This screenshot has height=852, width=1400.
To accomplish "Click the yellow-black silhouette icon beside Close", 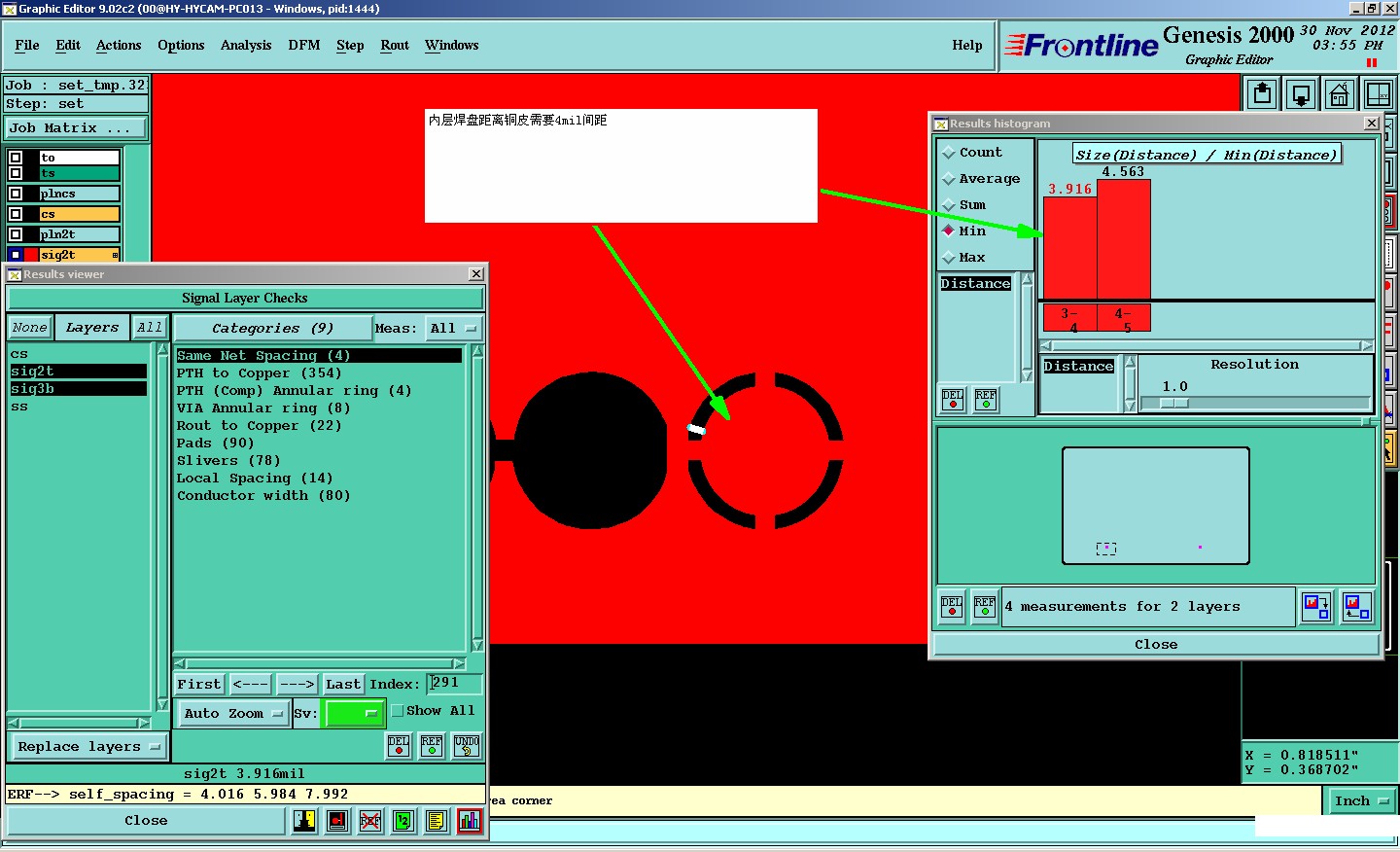I will pos(304,821).
